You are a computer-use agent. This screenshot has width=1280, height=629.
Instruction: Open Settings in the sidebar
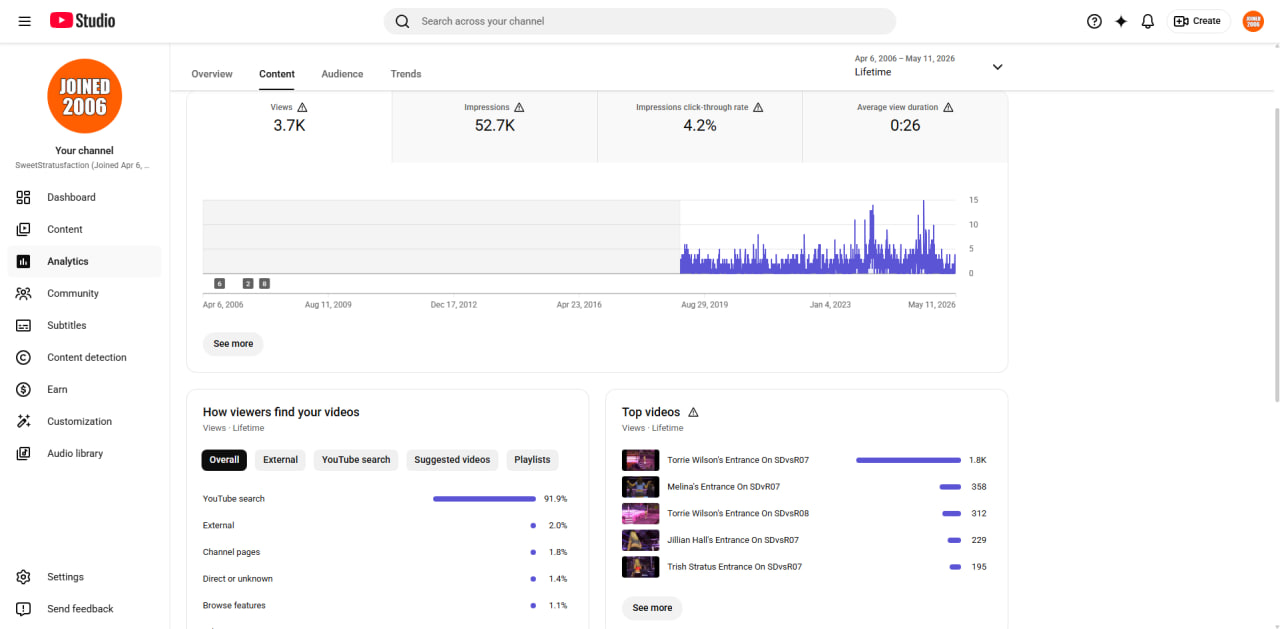click(84, 577)
